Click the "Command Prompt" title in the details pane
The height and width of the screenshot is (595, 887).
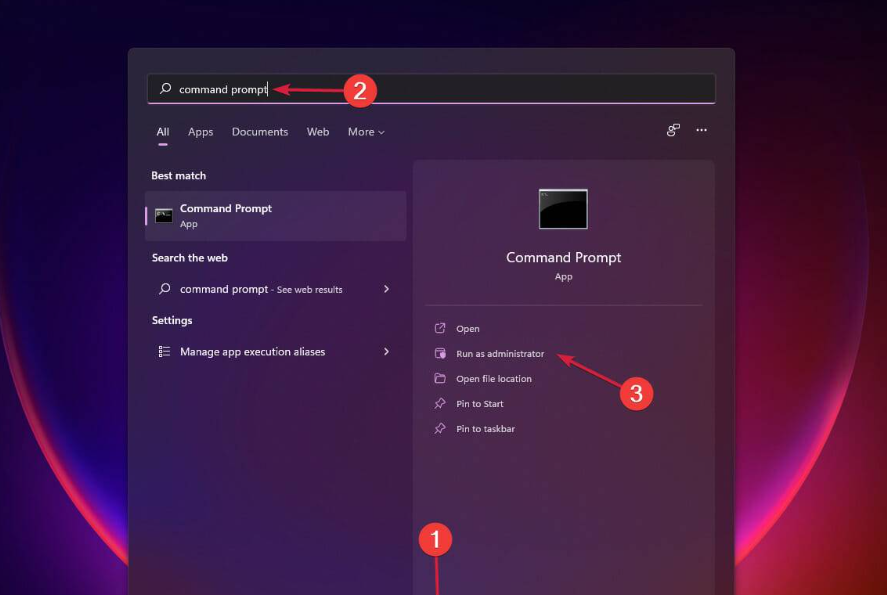pyautogui.click(x=563, y=257)
